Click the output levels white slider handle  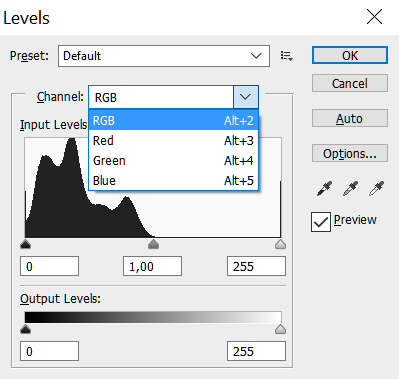[281, 329]
